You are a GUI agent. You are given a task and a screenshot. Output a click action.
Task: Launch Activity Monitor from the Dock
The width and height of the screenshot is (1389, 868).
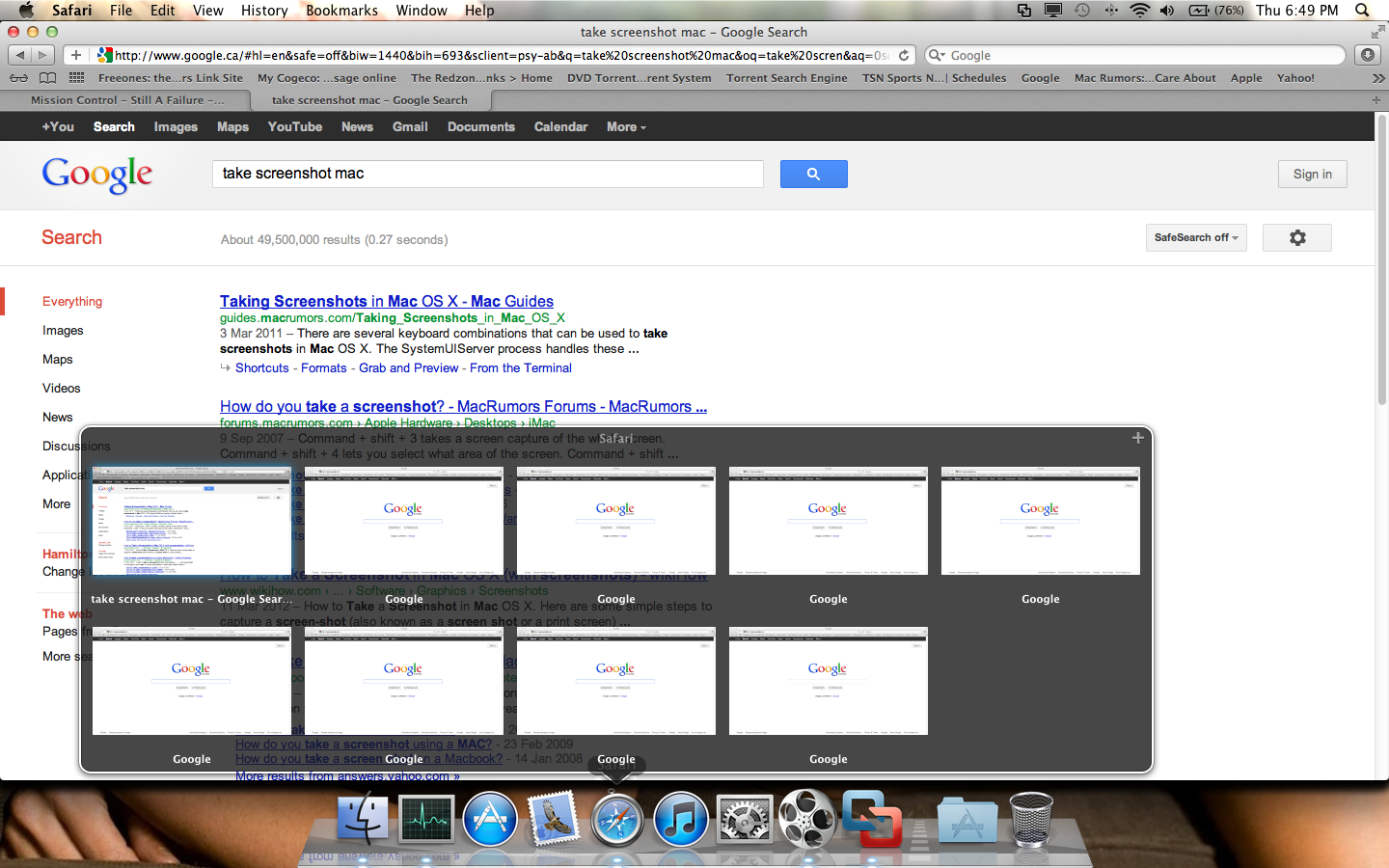click(x=426, y=820)
